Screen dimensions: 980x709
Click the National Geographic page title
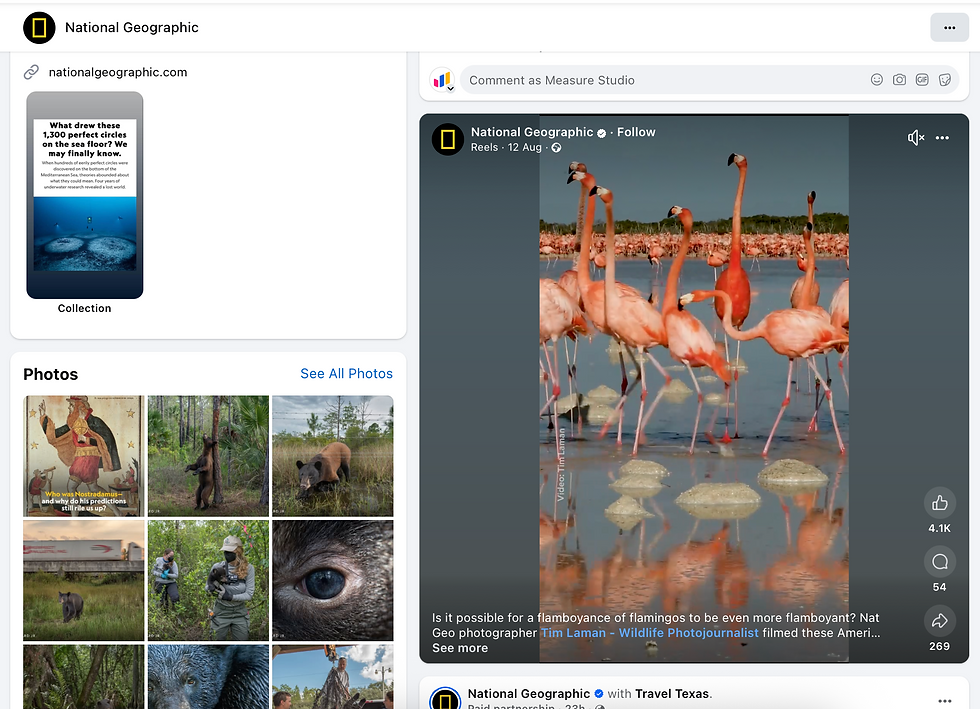[x=132, y=28]
